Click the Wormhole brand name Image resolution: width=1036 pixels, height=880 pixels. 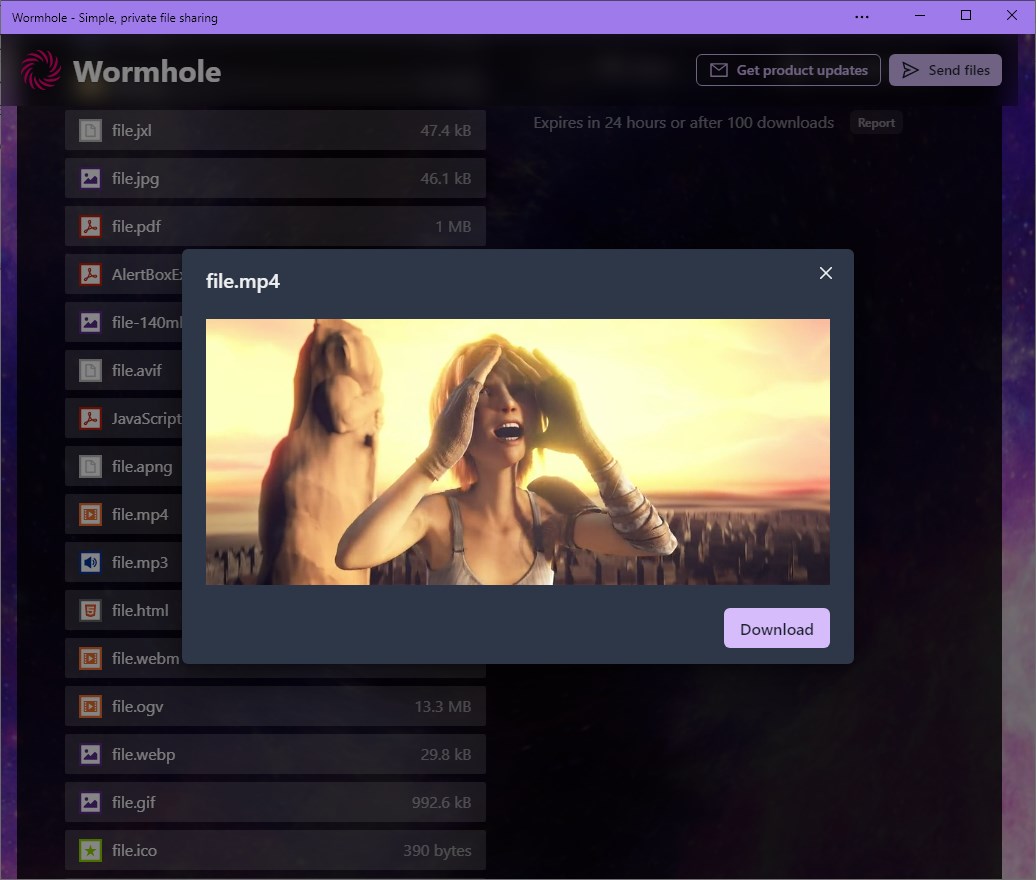click(147, 71)
